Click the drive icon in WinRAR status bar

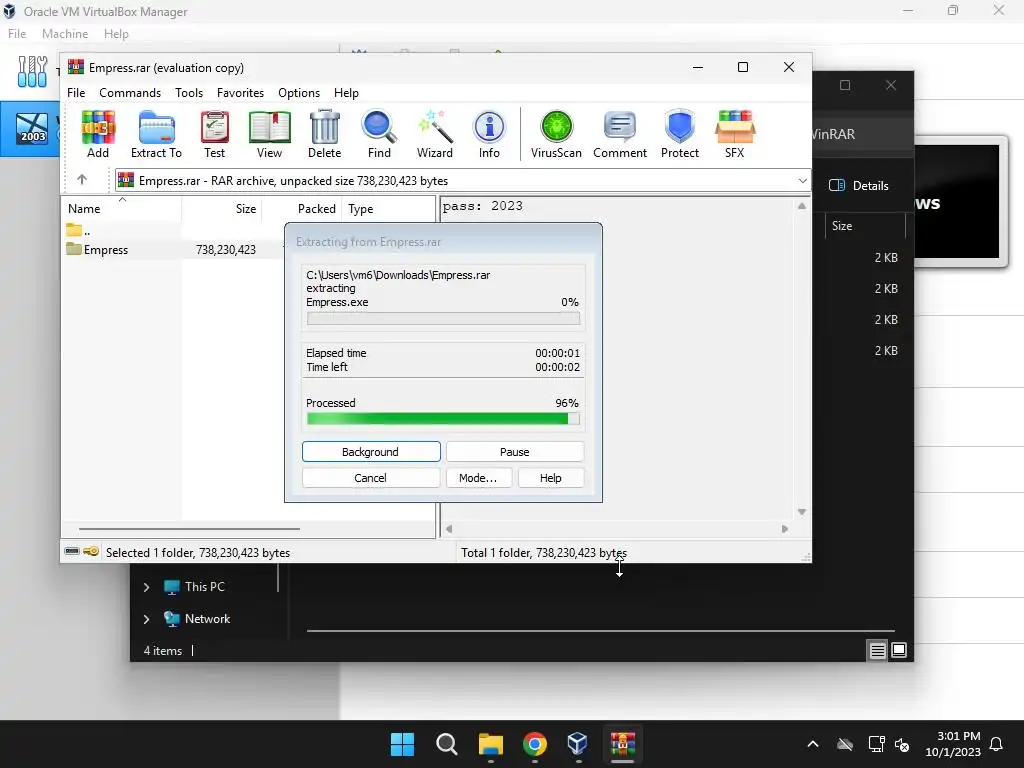(72, 552)
